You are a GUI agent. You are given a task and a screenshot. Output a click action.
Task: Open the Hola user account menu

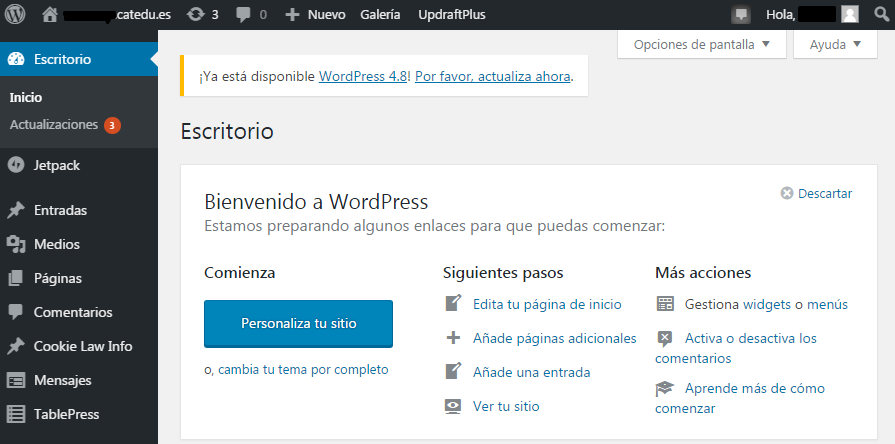[812, 15]
